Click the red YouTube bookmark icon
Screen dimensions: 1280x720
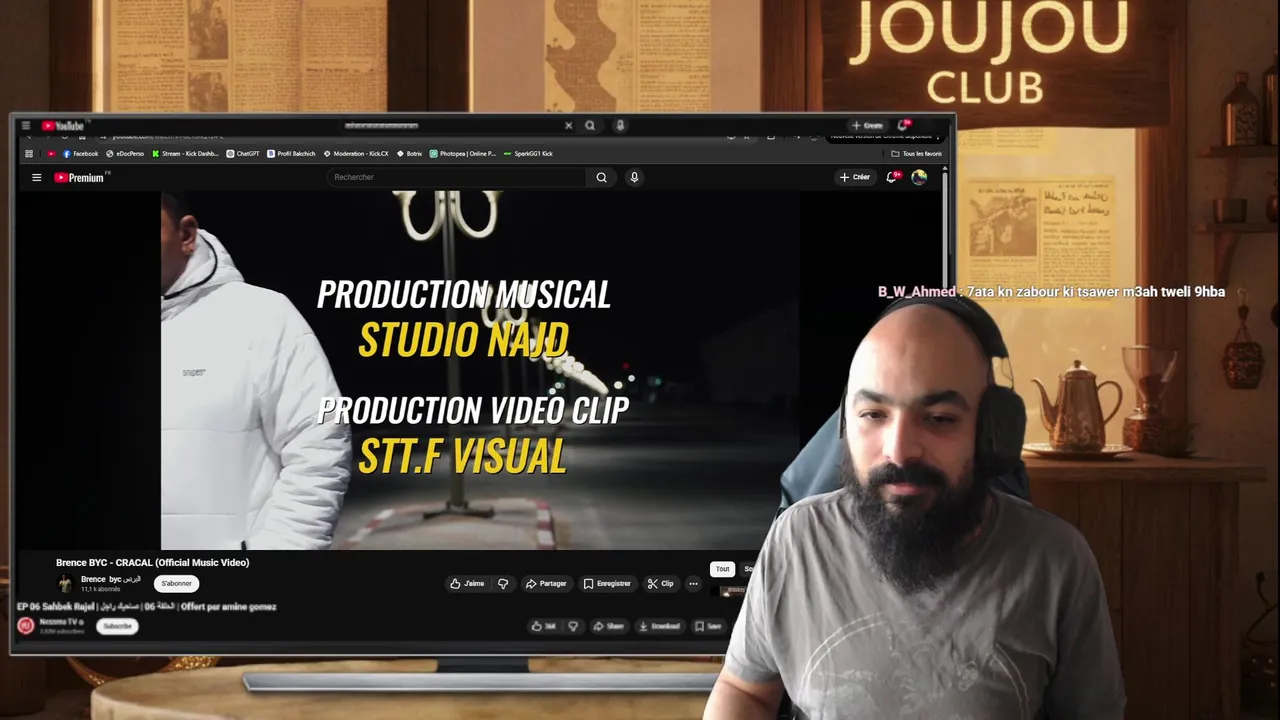pyautogui.click(x=51, y=154)
